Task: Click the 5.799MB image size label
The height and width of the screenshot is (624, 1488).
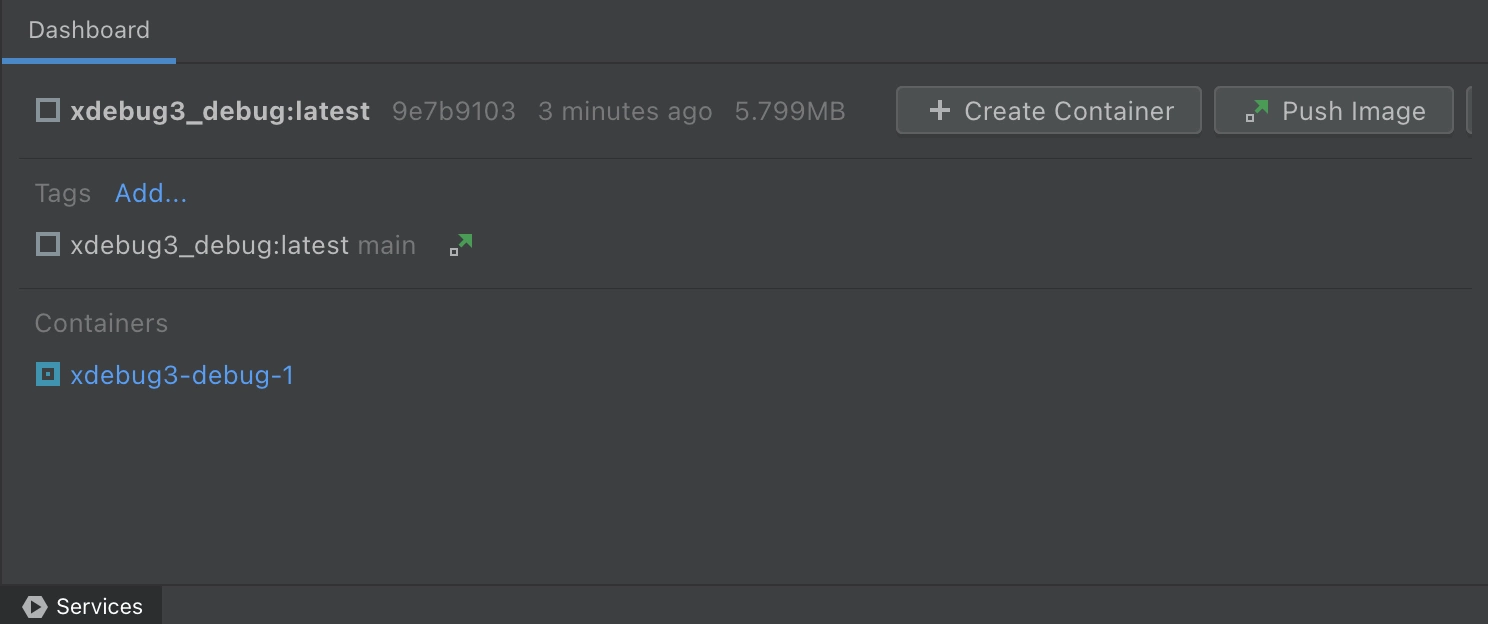Action: pyautogui.click(x=790, y=111)
